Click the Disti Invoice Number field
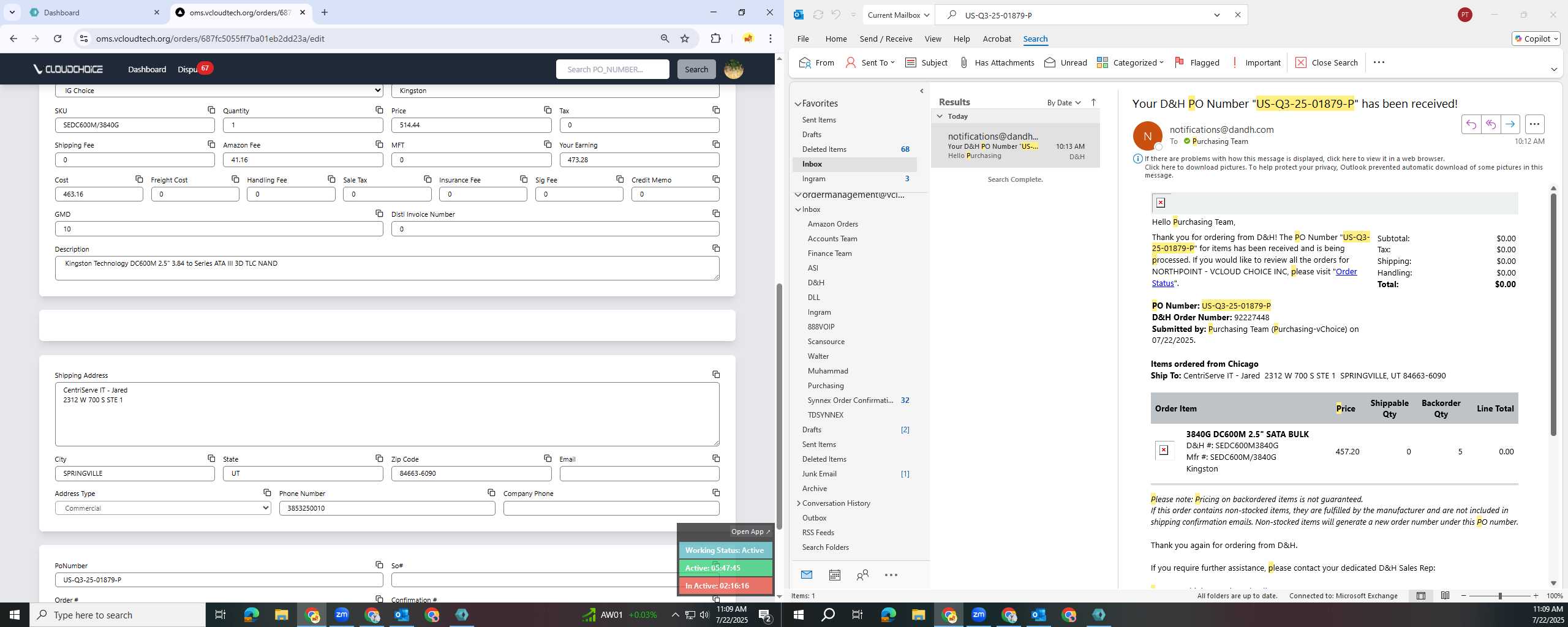This screenshot has width=1568, height=627. click(x=555, y=229)
